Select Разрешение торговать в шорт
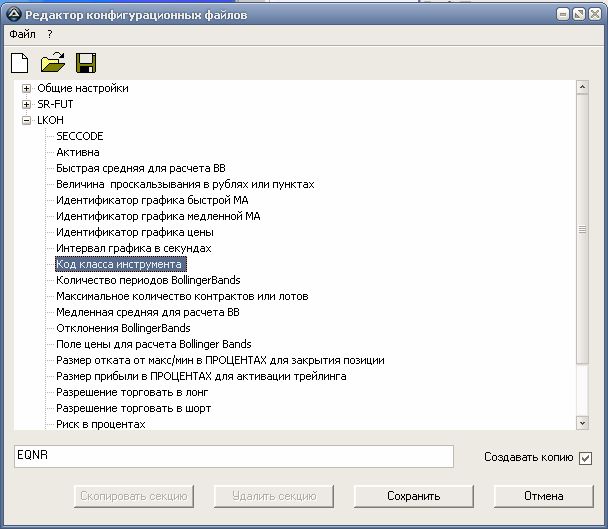The height and width of the screenshot is (529, 608). [134, 408]
